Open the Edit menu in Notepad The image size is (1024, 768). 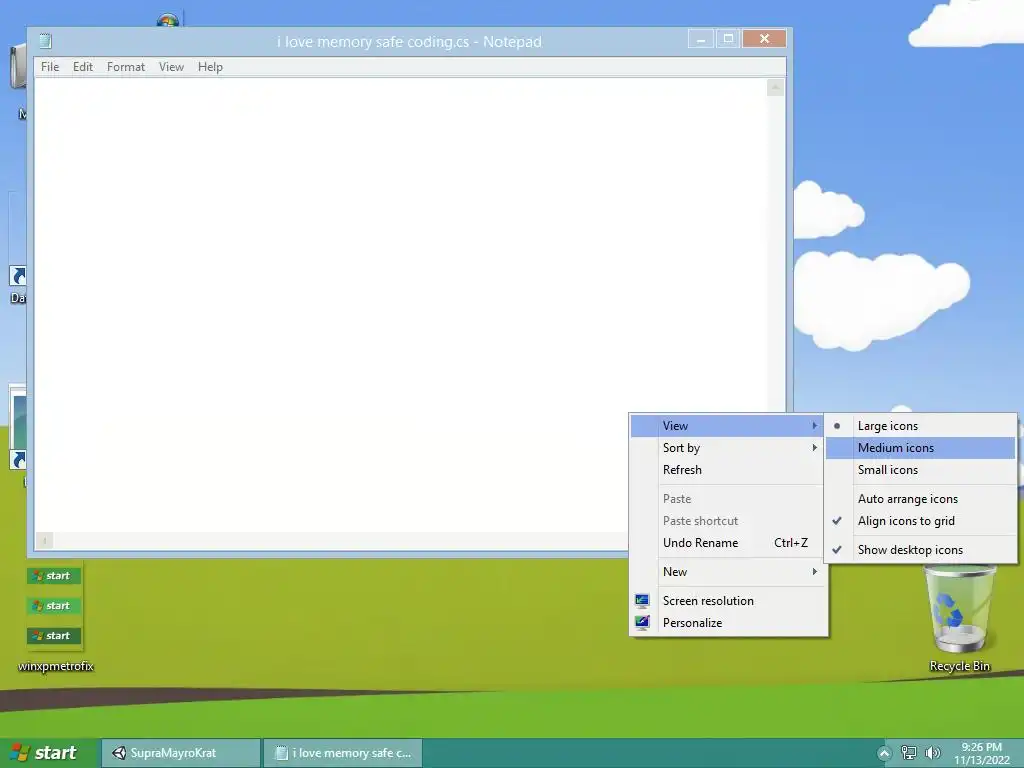click(x=83, y=67)
